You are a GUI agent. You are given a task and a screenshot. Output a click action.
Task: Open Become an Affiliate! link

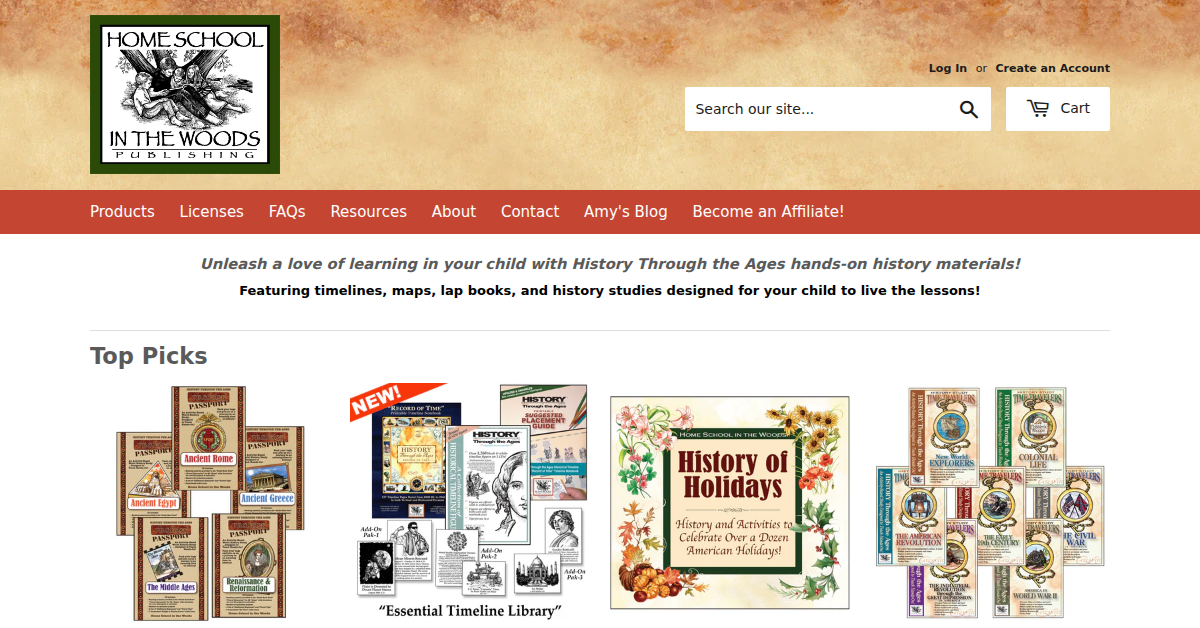(x=768, y=212)
